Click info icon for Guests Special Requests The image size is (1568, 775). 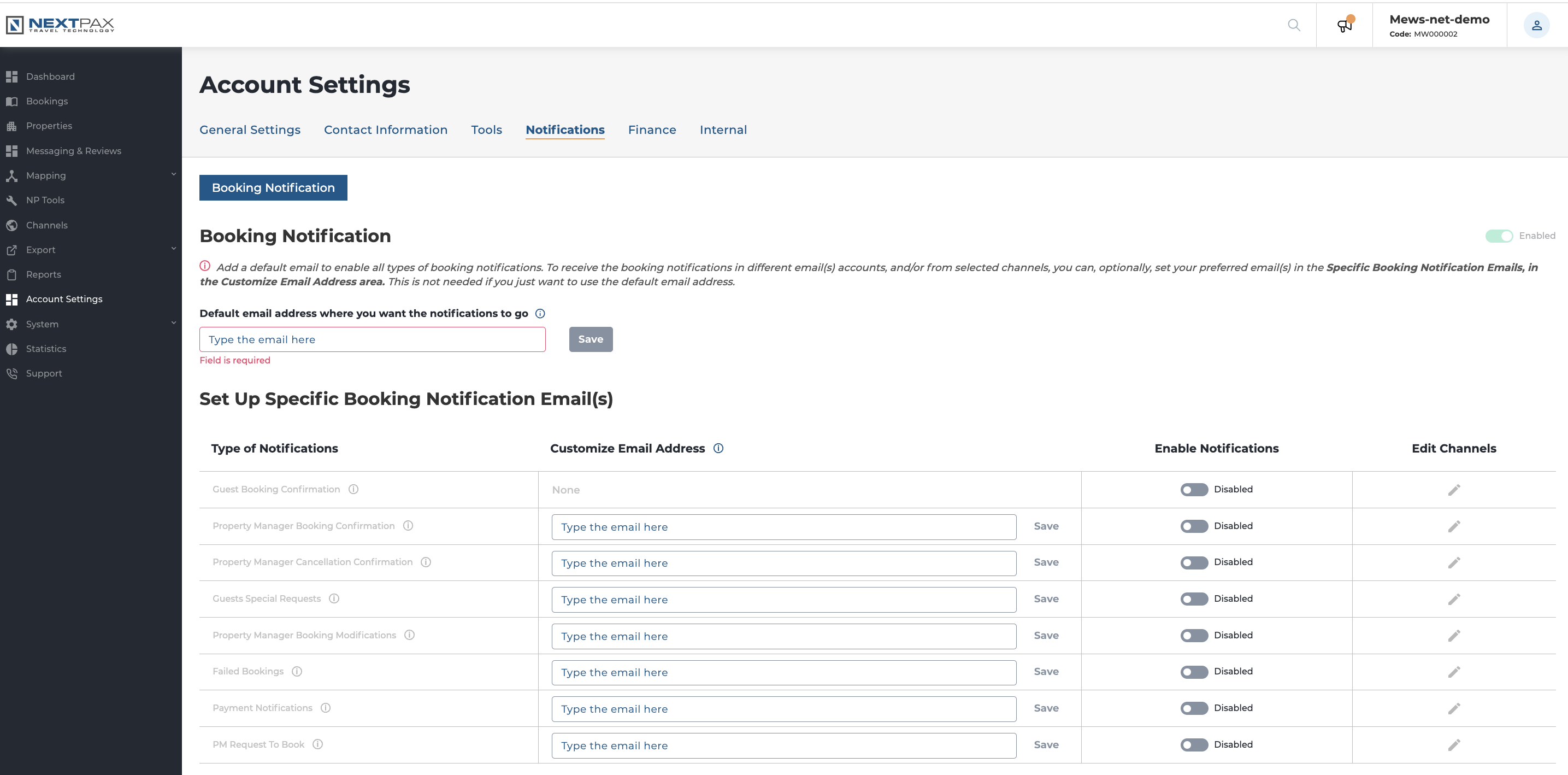coord(334,598)
